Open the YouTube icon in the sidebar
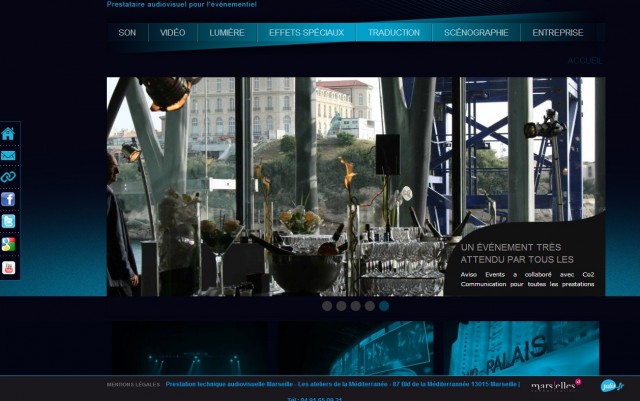The width and height of the screenshot is (640, 401). tap(8, 268)
